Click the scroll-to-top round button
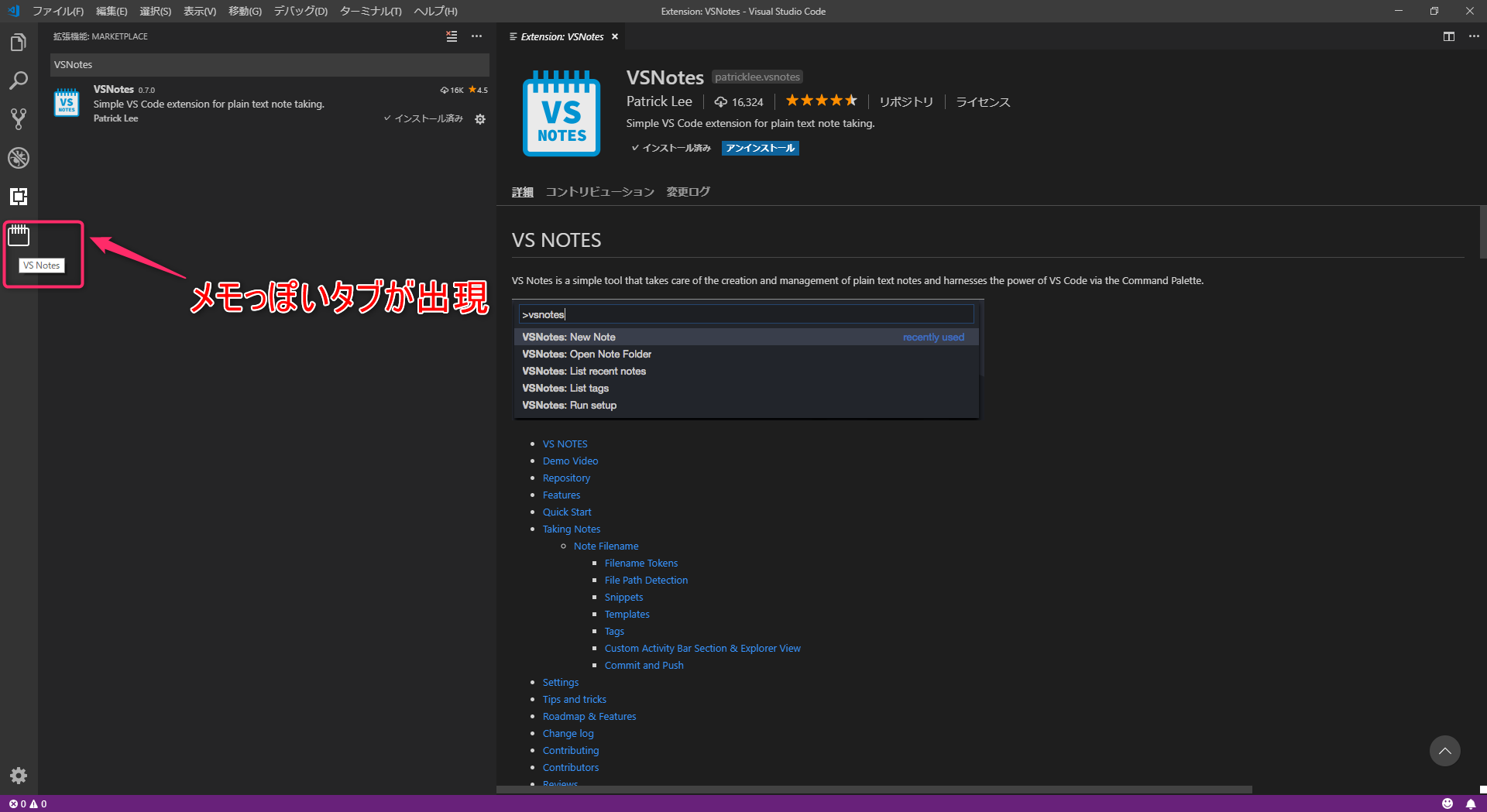The height and width of the screenshot is (812, 1487). [x=1444, y=751]
